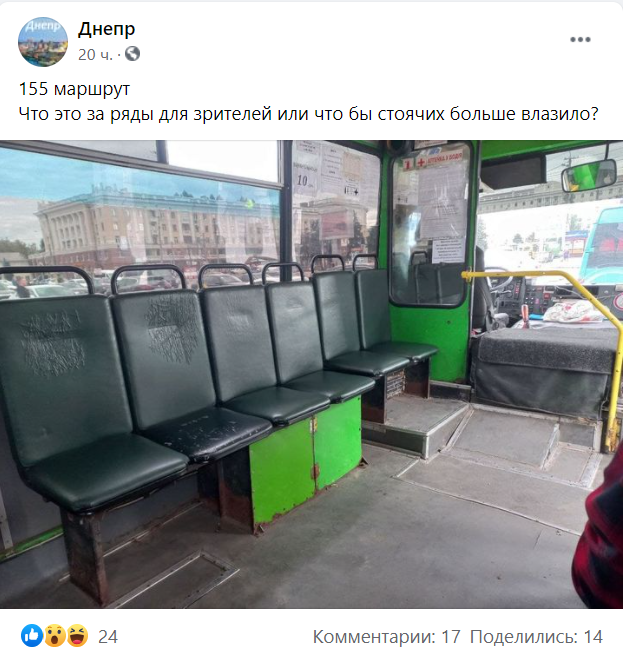
Task: Click the Haha laughing reaction icon
Action: pyautogui.click(x=78, y=636)
